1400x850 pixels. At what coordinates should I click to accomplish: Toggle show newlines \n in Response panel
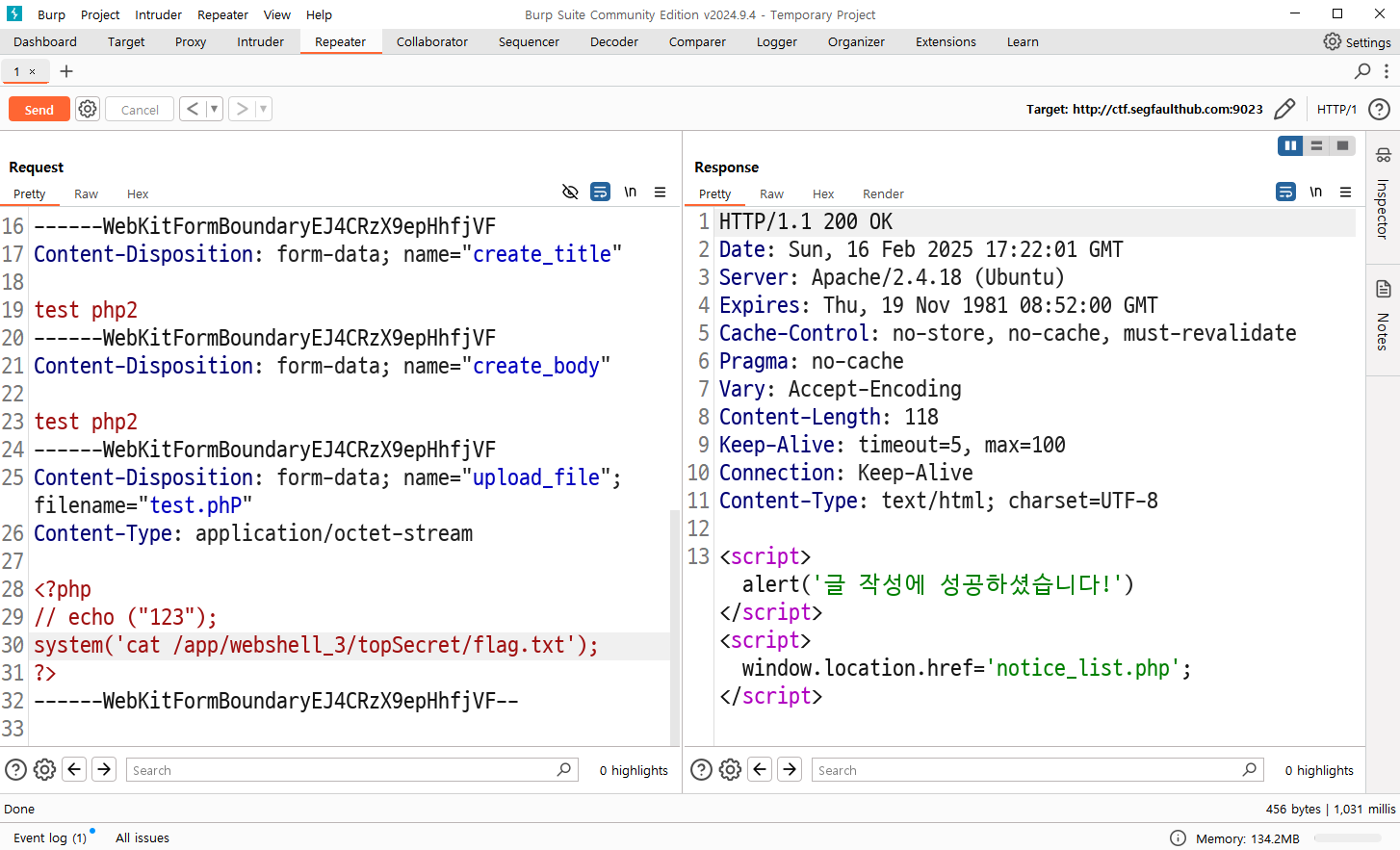point(1315,192)
